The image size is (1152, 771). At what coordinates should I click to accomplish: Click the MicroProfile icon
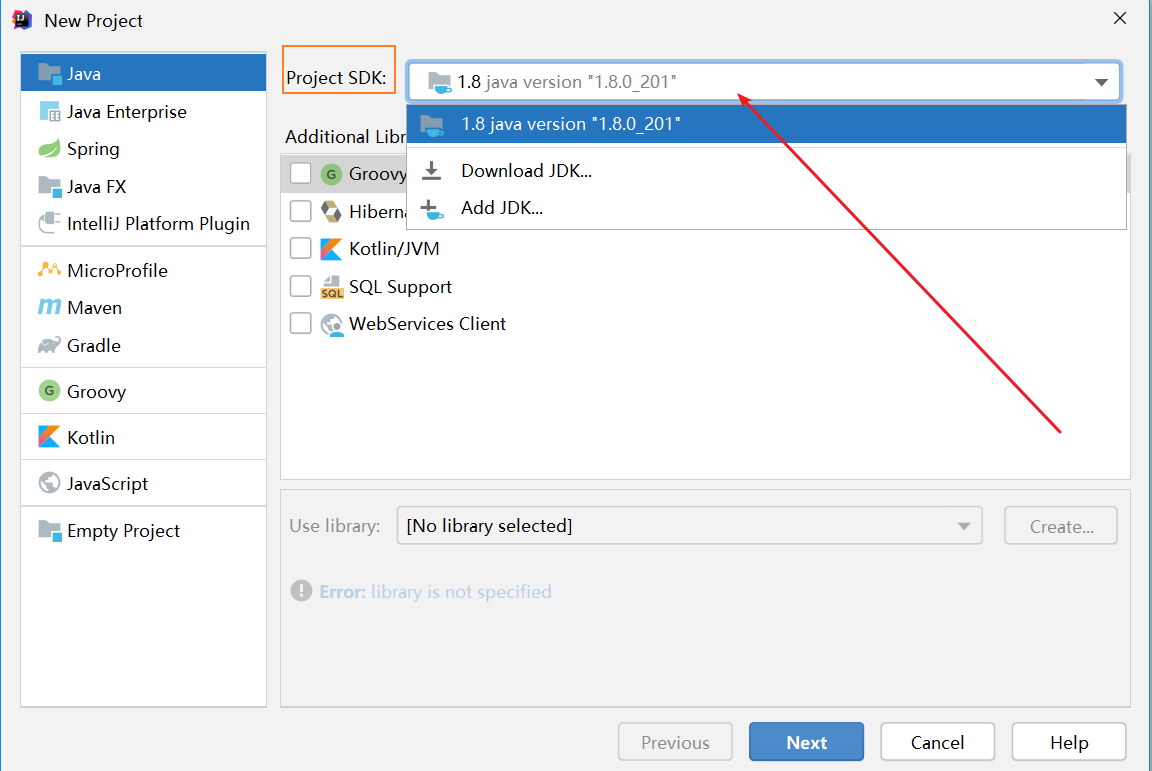click(49, 270)
